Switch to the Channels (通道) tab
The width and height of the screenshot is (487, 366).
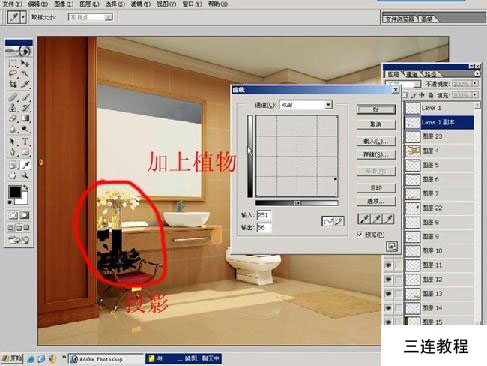tap(412, 74)
